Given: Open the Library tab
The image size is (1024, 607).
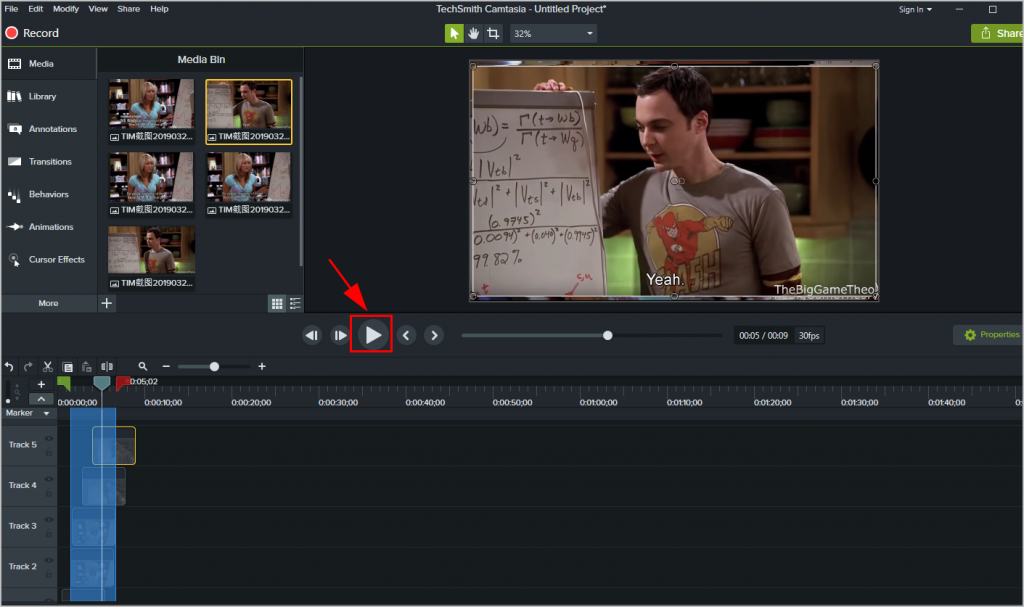Looking at the screenshot, I should point(48,96).
